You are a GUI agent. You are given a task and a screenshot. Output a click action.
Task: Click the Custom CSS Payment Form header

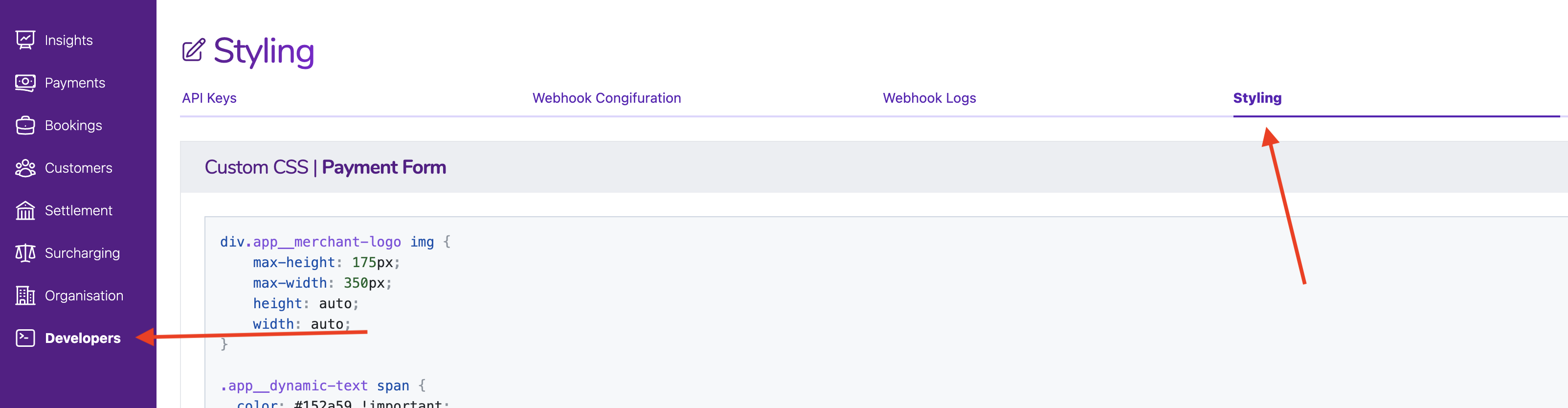[325, 167]
